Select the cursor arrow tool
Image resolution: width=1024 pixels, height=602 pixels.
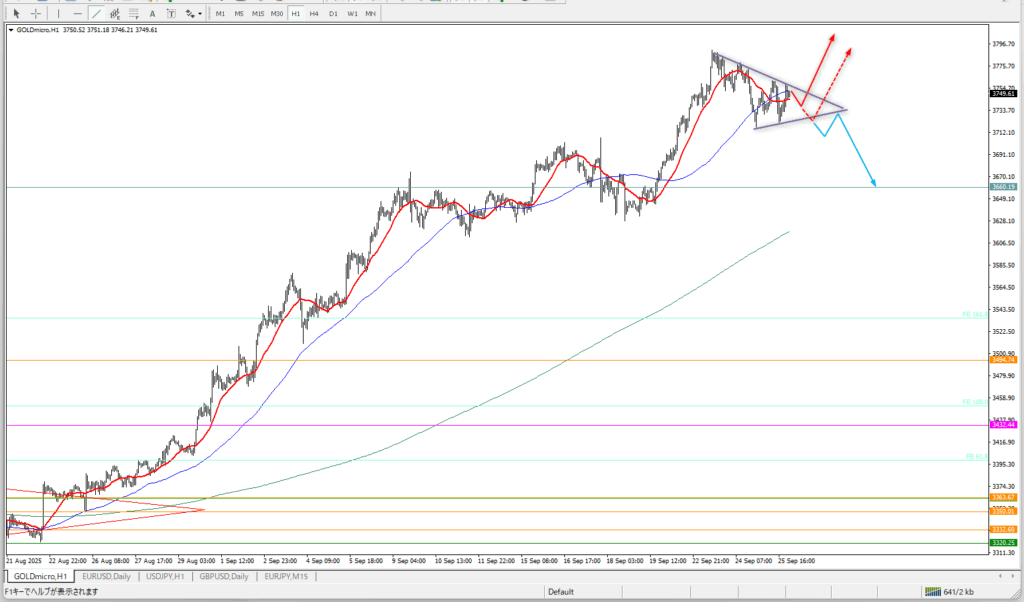(17, 13)
